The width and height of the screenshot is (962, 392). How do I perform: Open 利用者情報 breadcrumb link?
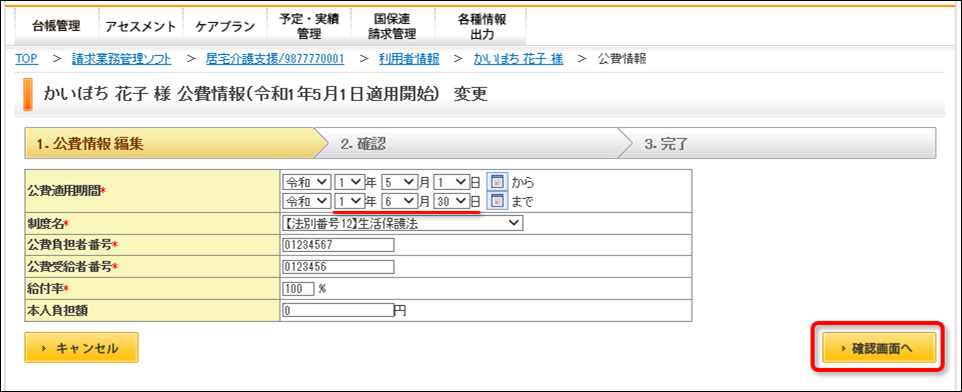[408, 59]
